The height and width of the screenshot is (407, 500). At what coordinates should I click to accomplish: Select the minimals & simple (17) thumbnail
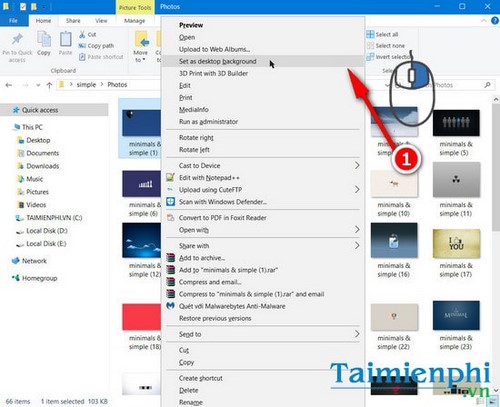point(456,253)
